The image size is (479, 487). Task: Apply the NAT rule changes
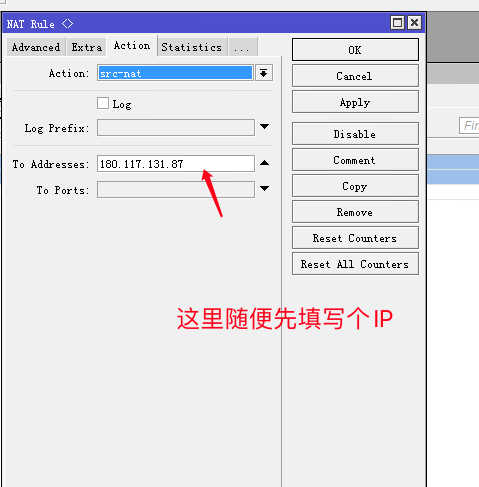click(x=355, y=102)
